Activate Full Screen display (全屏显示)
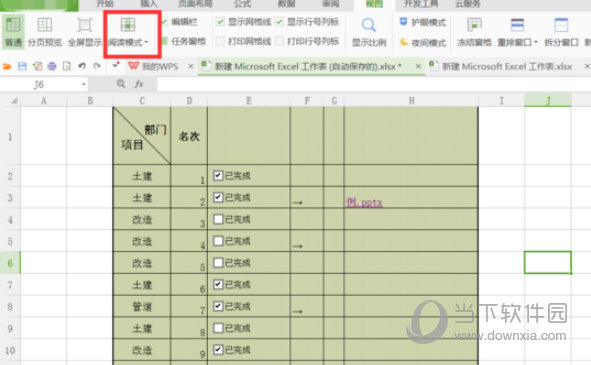591x365 pixels. tap(84, 32)
